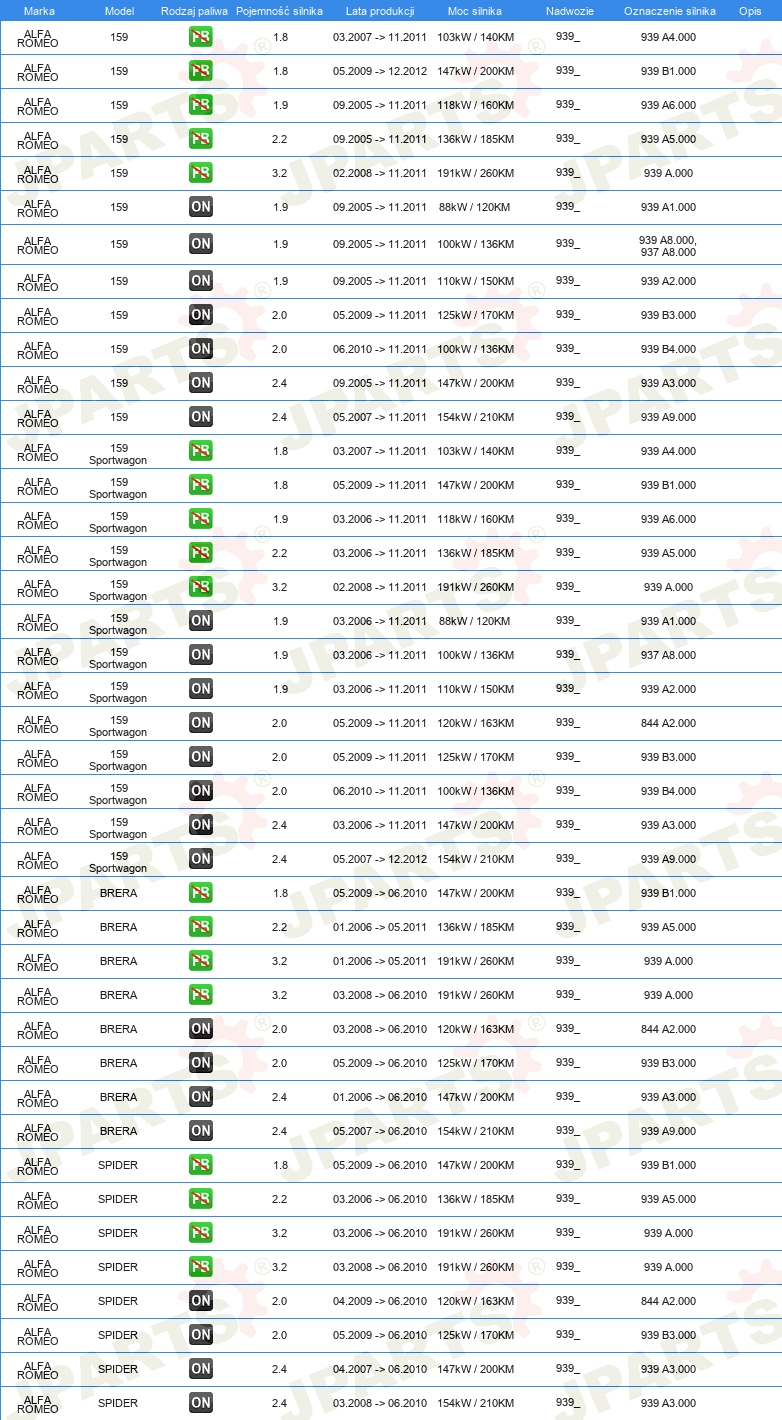This screenshot has height=1420, width=782.
Task: Click diesel icon in Sportwagon 939 B4.000 row
Action: (201, 791)
